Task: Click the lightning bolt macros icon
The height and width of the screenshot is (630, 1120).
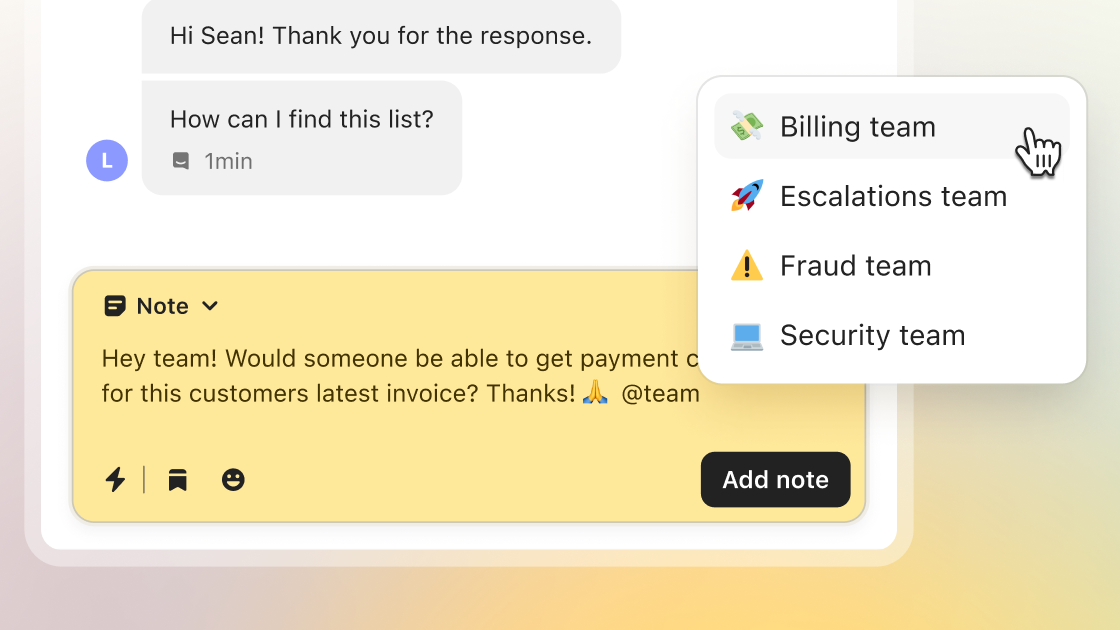Action: point(116,480)
